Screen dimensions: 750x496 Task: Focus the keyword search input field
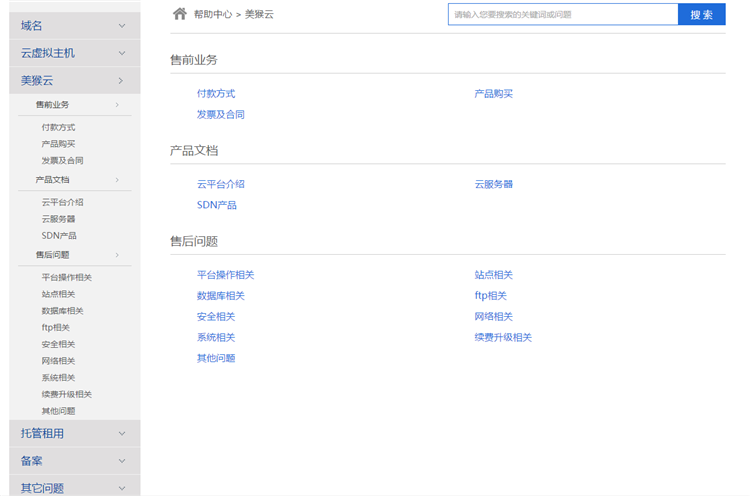pyautogui.click(x=562, y=15)
